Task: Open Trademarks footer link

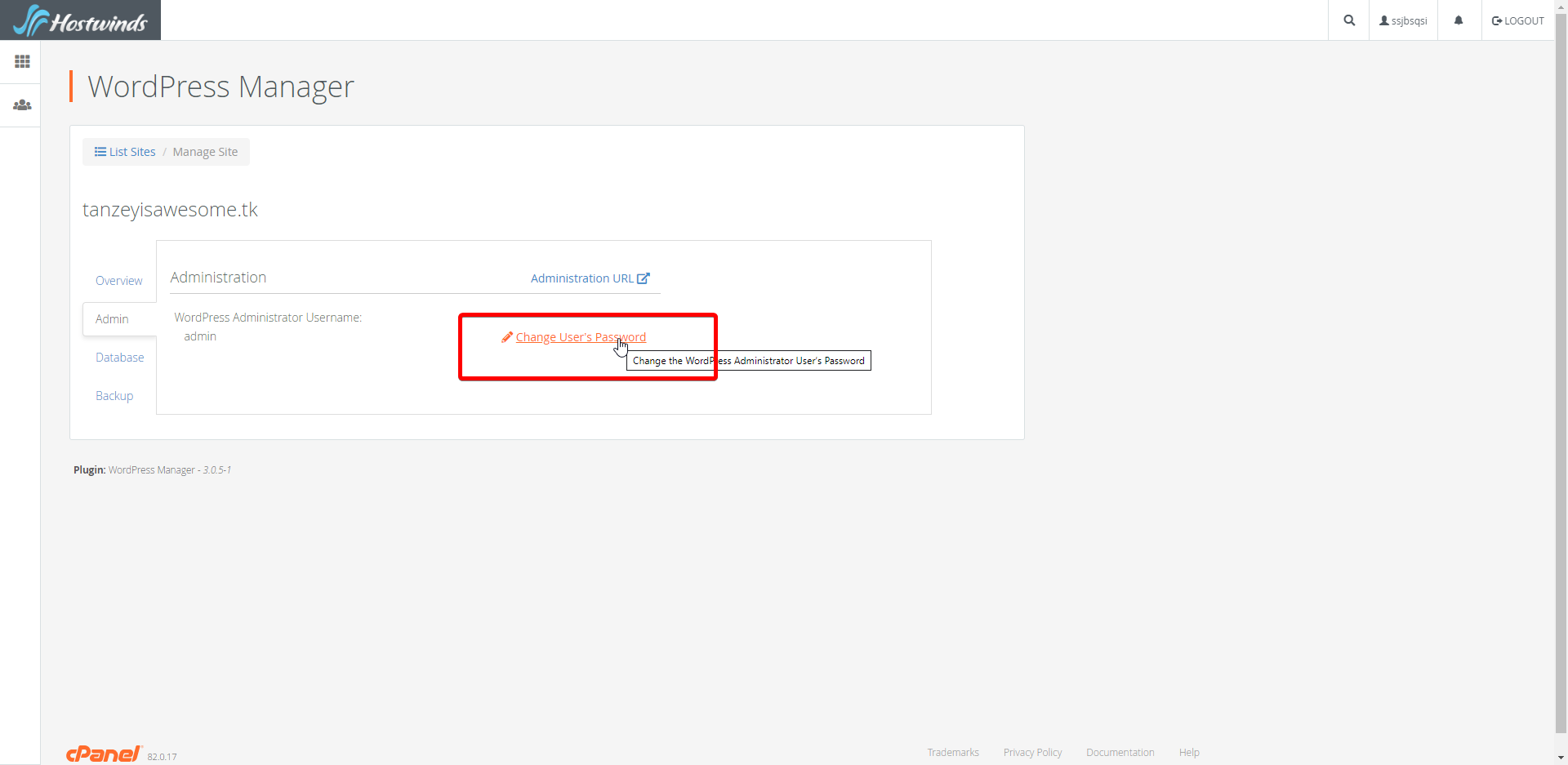Action: (953, 753)
